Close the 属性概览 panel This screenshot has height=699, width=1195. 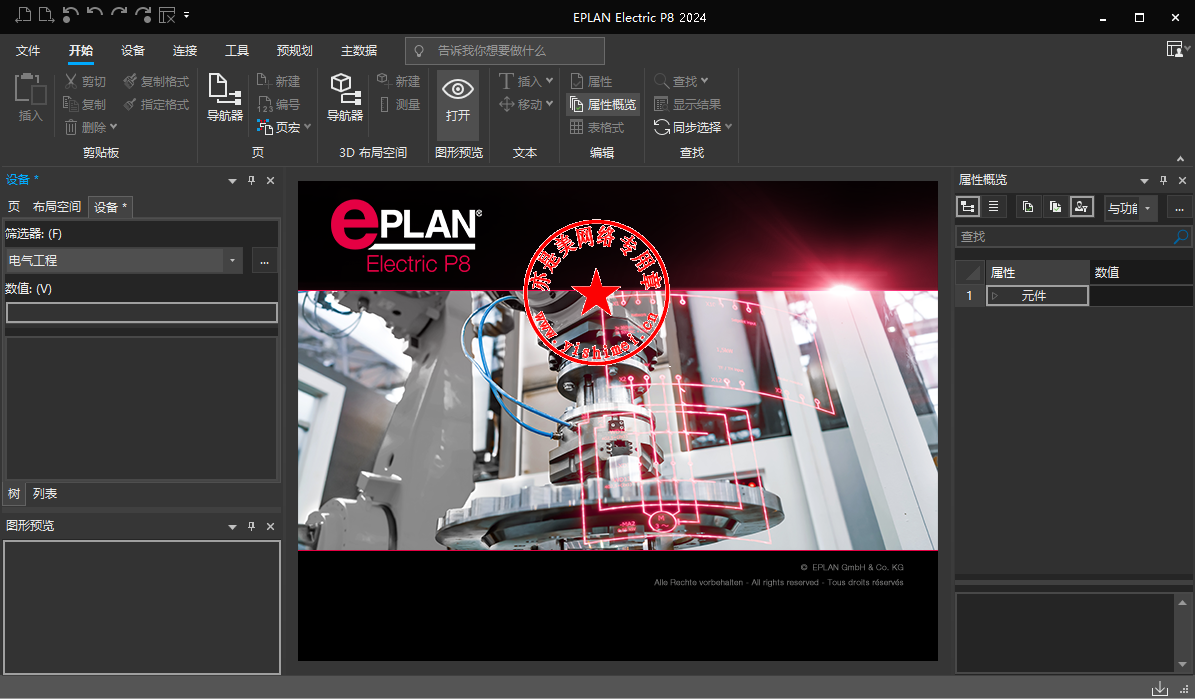point(1182,181)
